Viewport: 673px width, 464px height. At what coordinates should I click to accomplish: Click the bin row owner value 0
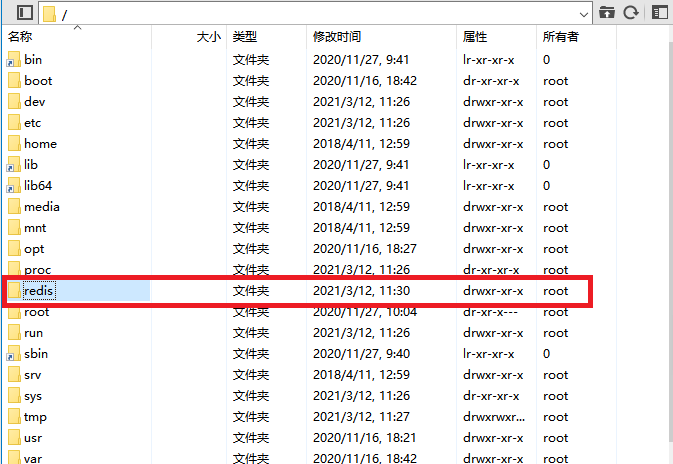546,60
